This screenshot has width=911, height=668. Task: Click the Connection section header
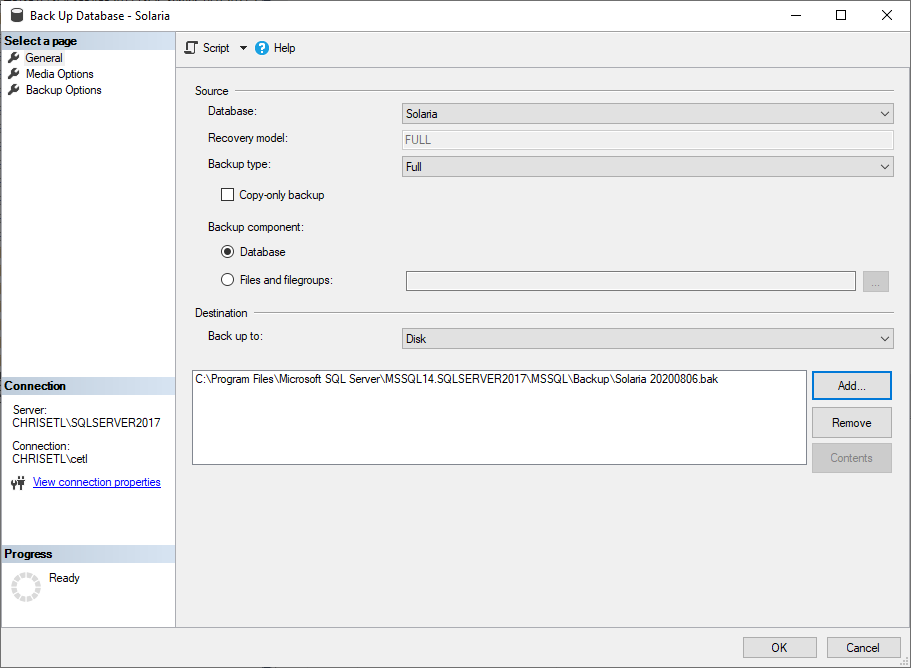pyautogui.click(x=88, y=386)
